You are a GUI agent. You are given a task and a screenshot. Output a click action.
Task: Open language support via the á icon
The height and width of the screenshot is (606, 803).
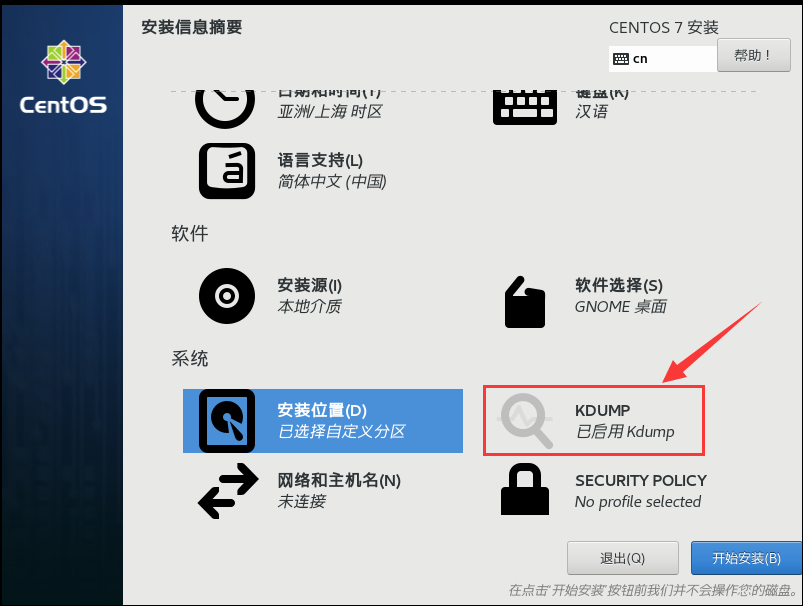click(227, 171)
